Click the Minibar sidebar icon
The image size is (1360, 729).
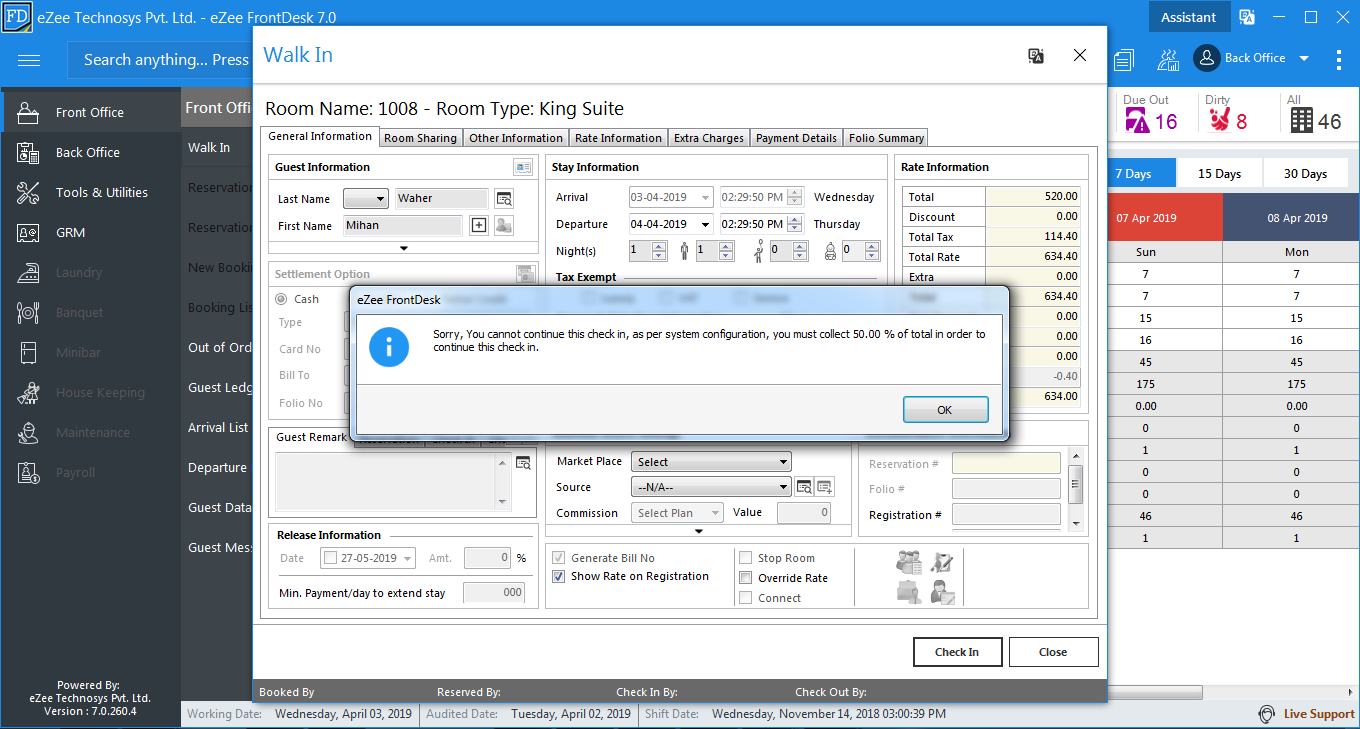click(x=28, y=352)
